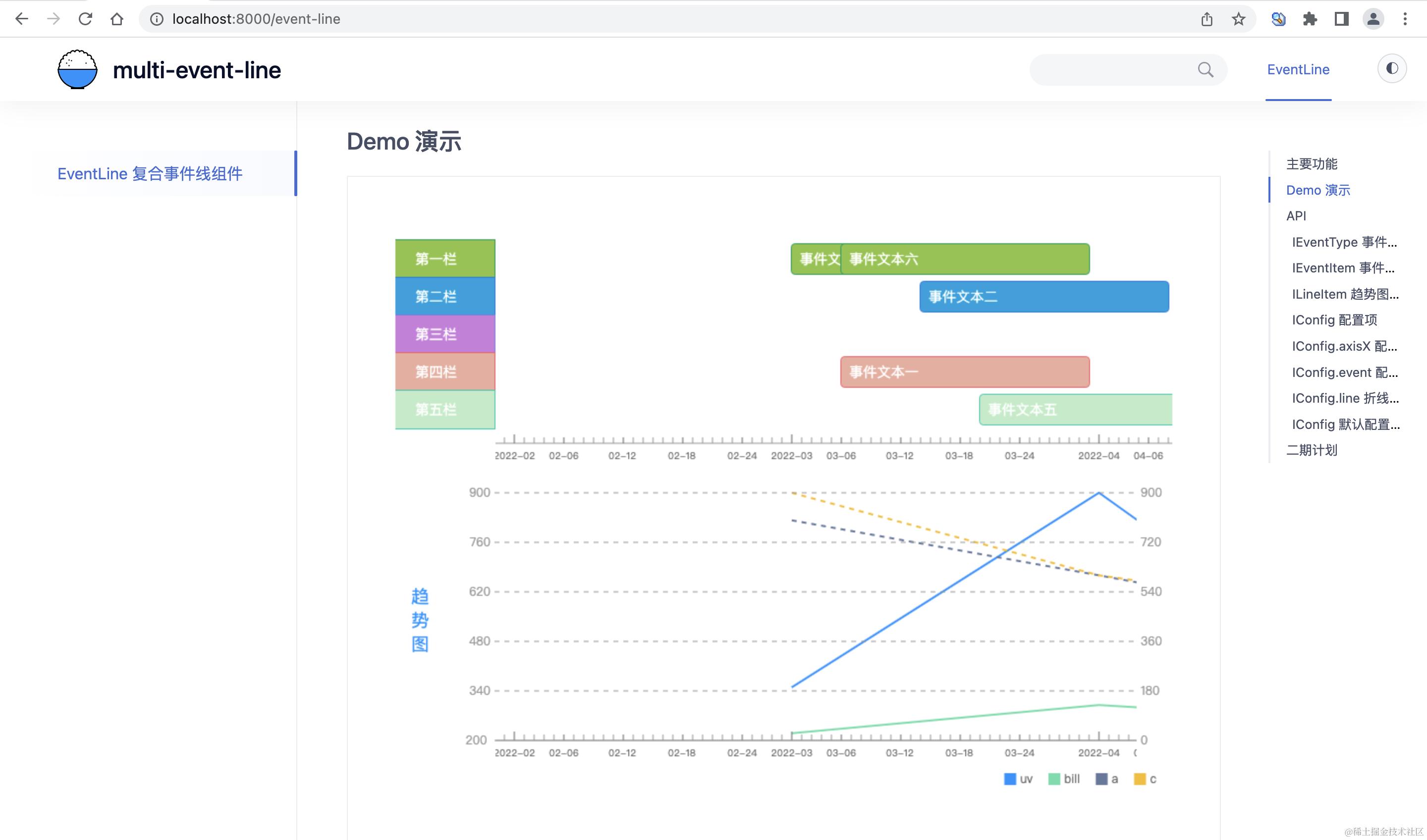
Task: Click the 04-06 label on upper axis
Action: point(1148,456)
